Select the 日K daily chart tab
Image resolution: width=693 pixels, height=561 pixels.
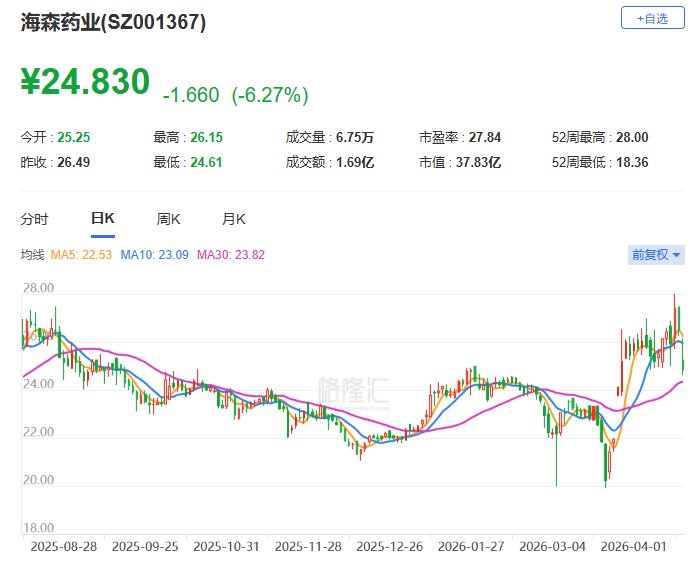tap(103, 218)
